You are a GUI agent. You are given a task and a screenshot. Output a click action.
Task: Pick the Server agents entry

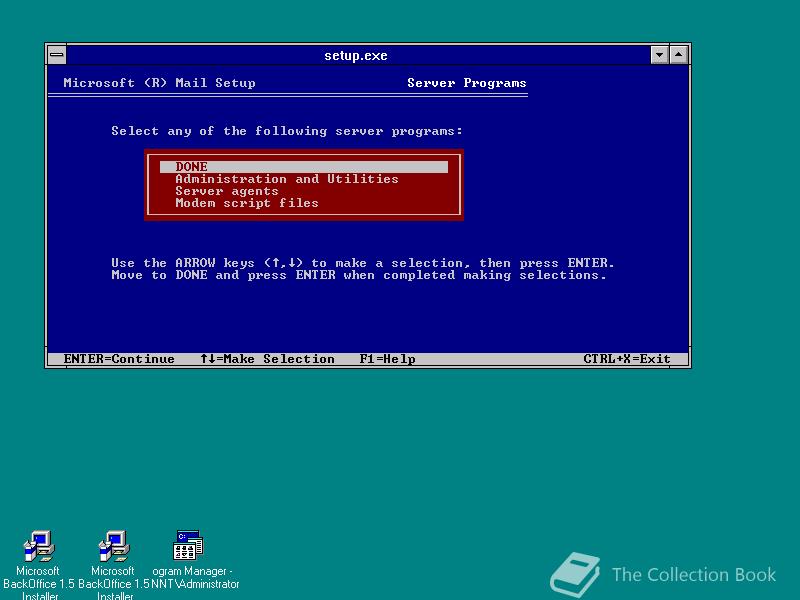(x=227, y=191)
